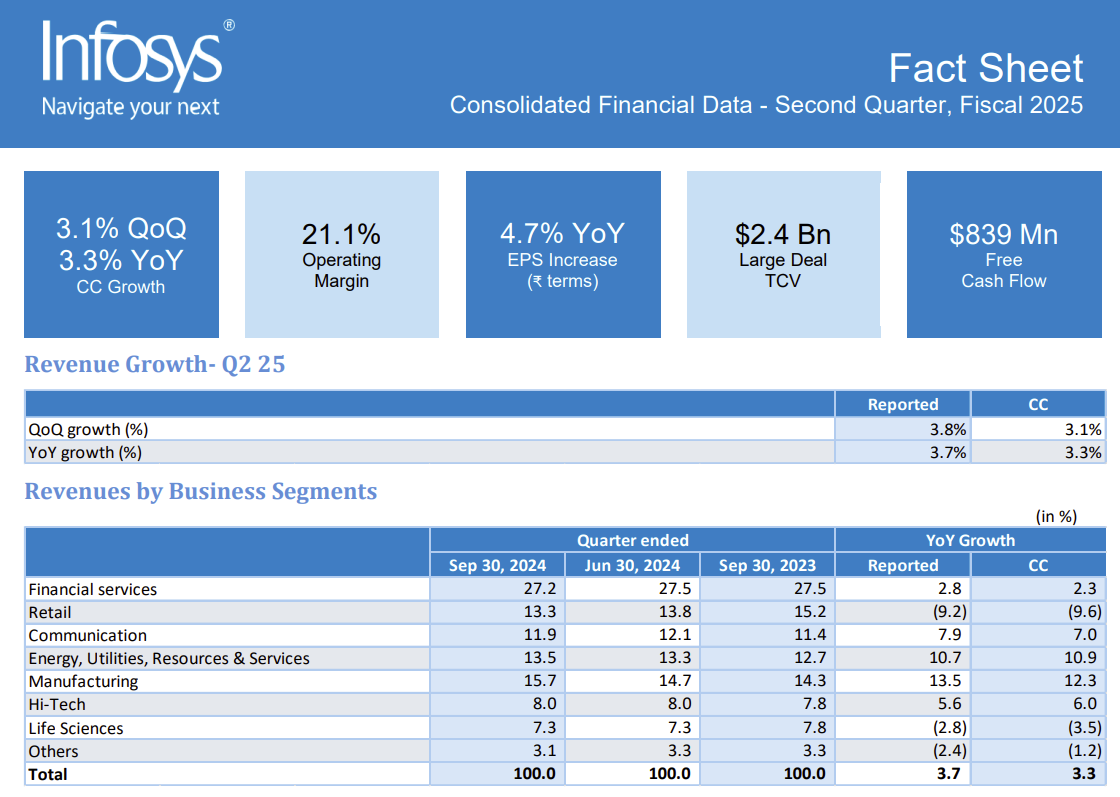Open the Large Deal TCV tile

pyautogui.click(x=783, y=254)
